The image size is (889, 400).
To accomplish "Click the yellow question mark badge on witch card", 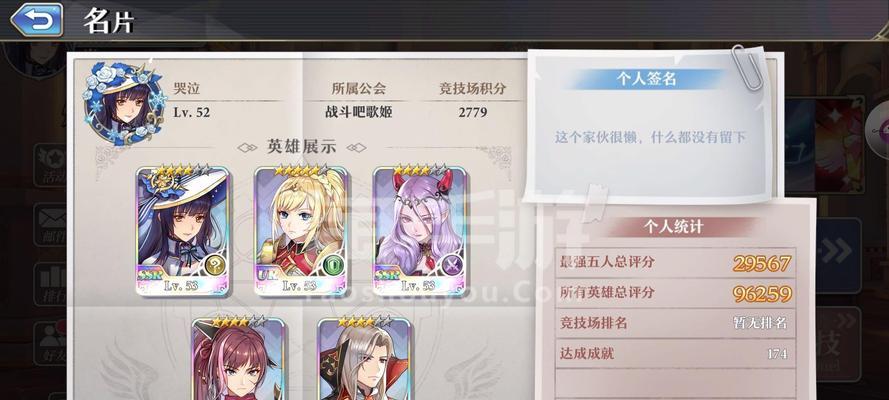I will point(214,265).
